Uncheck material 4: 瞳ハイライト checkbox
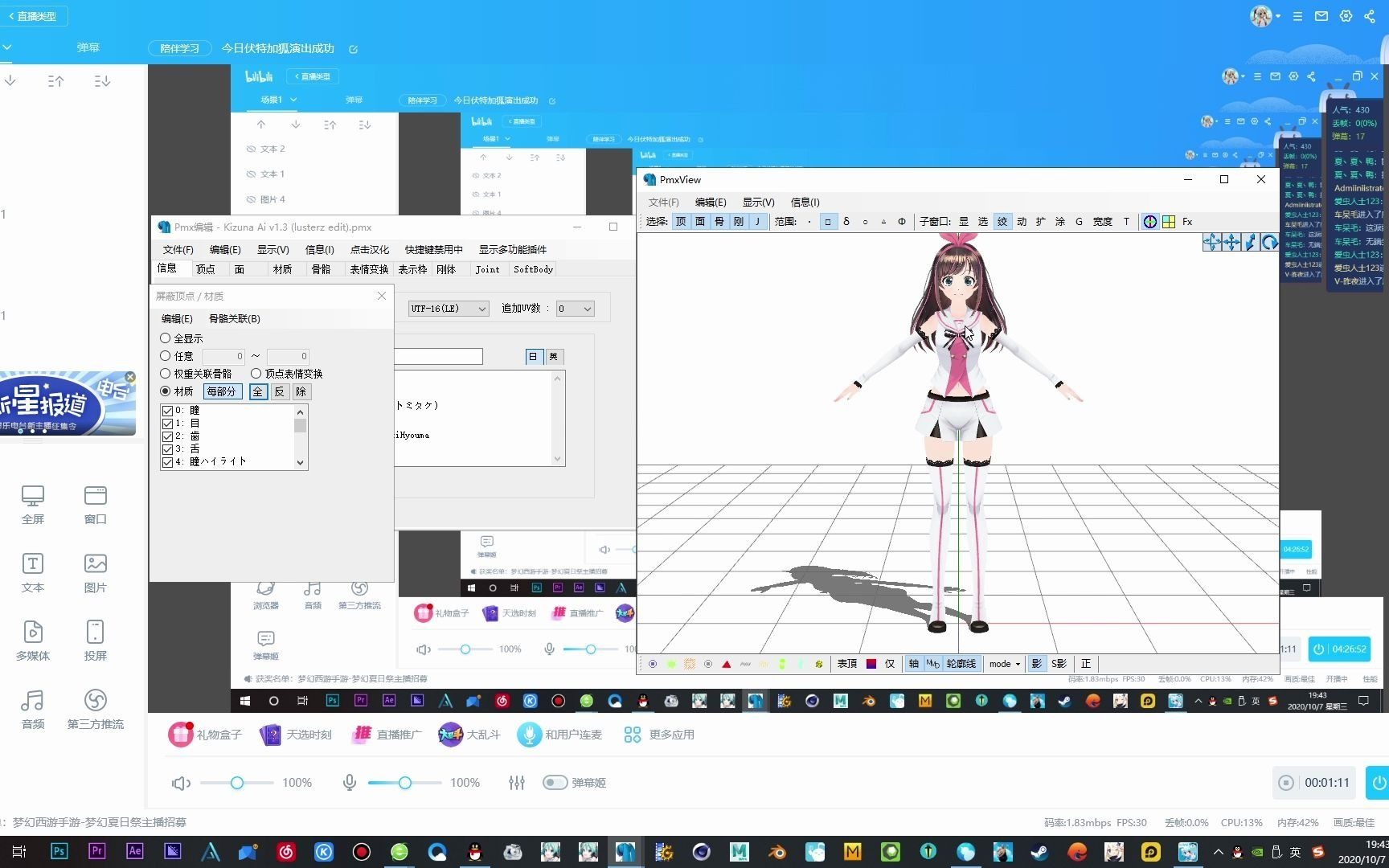 click(167, 462)
